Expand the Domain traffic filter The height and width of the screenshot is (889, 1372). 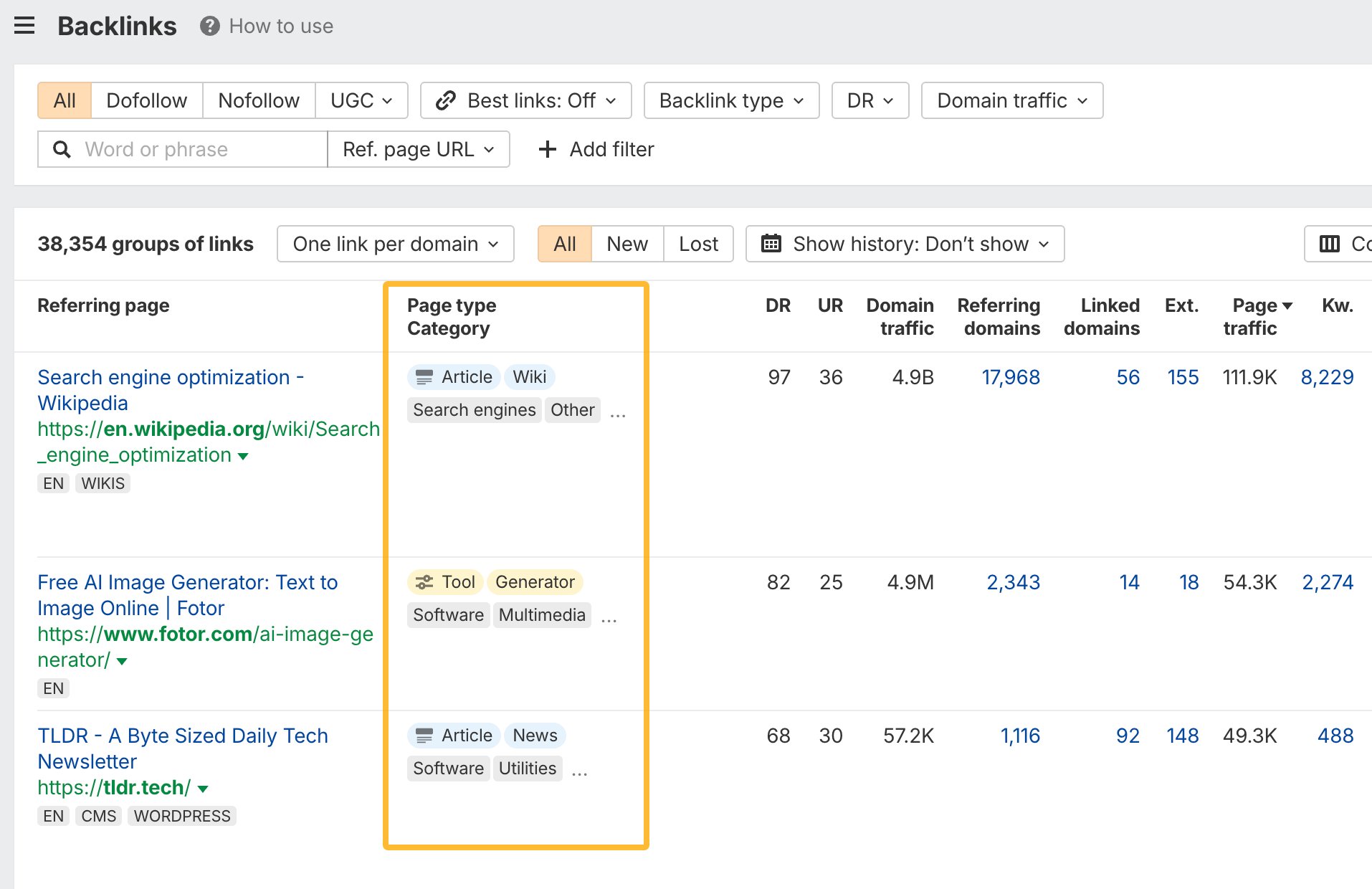point(1011,100)
